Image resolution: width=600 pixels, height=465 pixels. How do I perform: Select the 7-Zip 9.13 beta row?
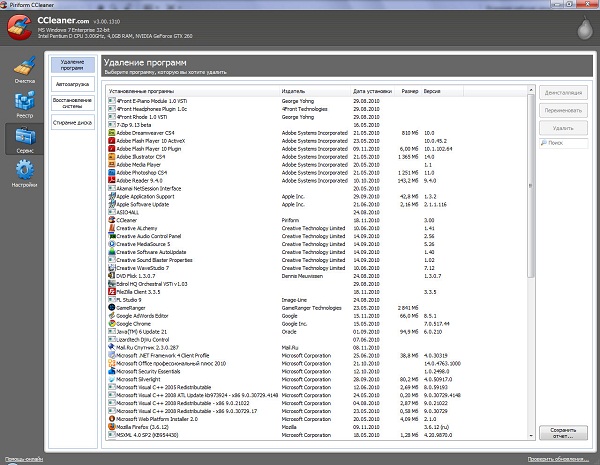283,125
